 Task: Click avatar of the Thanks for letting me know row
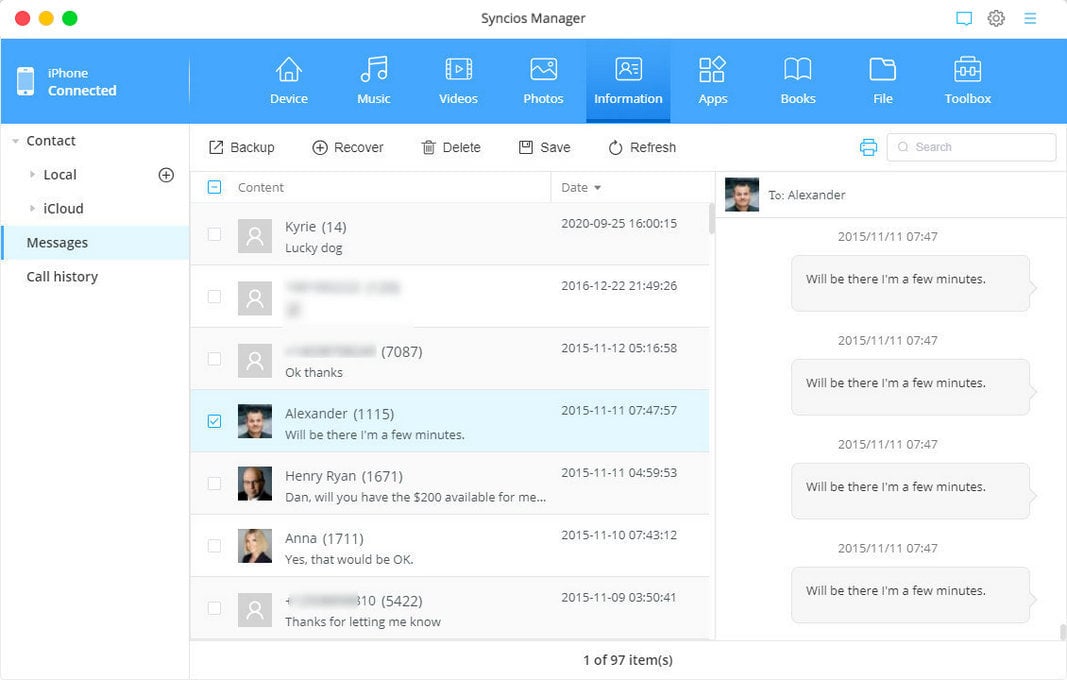click(255, 610)
